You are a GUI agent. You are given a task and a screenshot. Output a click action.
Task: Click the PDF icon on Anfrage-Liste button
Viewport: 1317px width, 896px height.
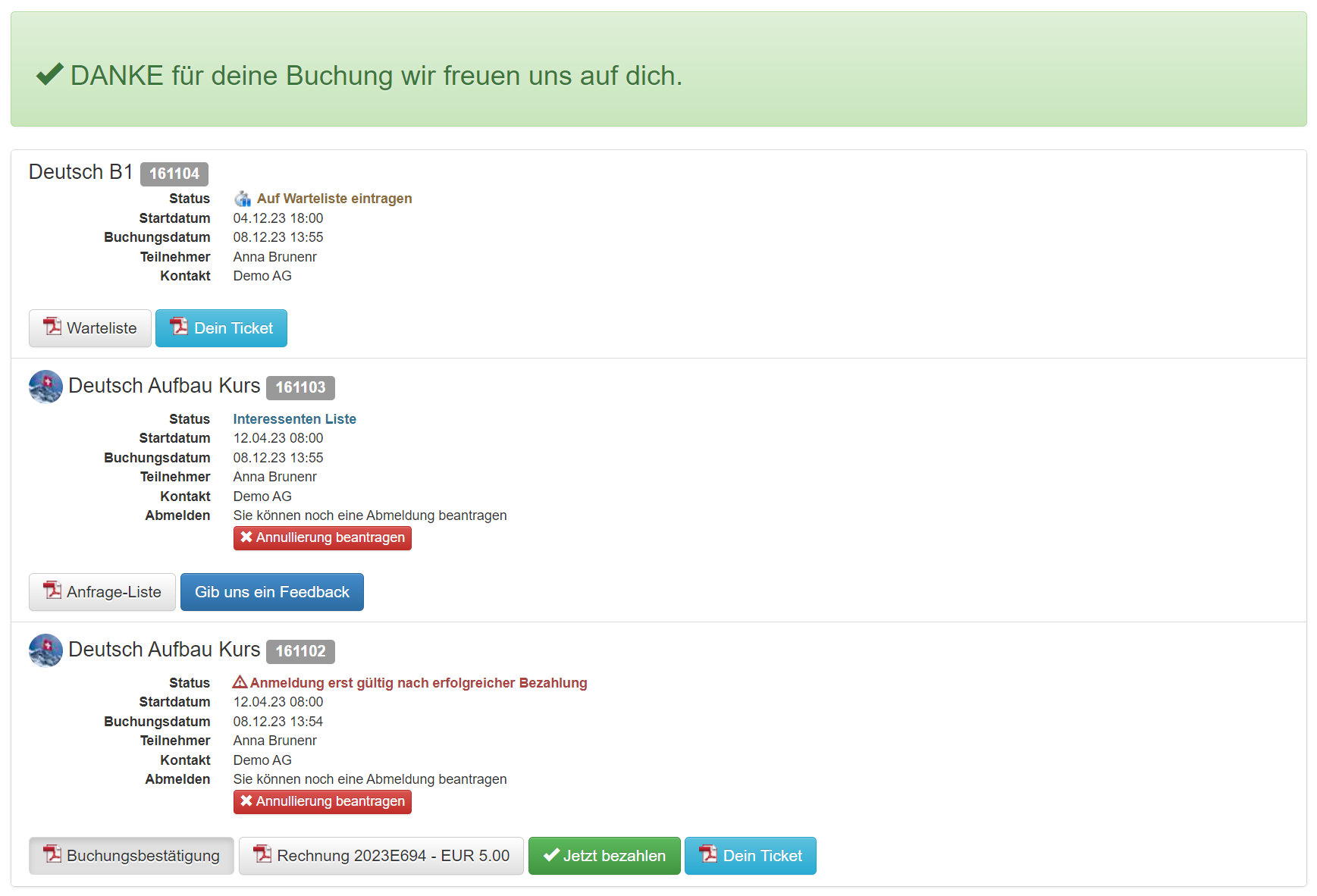coord(52,591)
